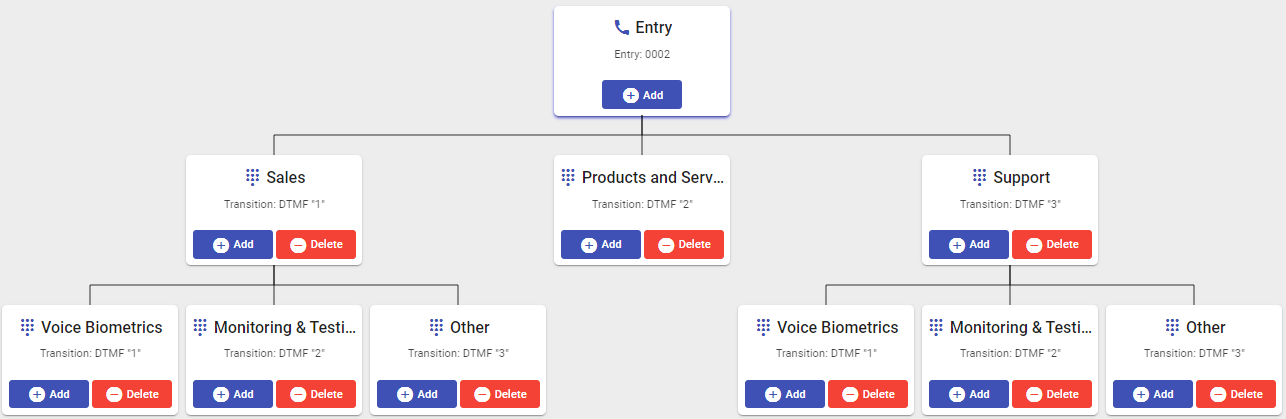Add child to Other under Sales
1286x419 pixels.
click(x=417, y=394)
